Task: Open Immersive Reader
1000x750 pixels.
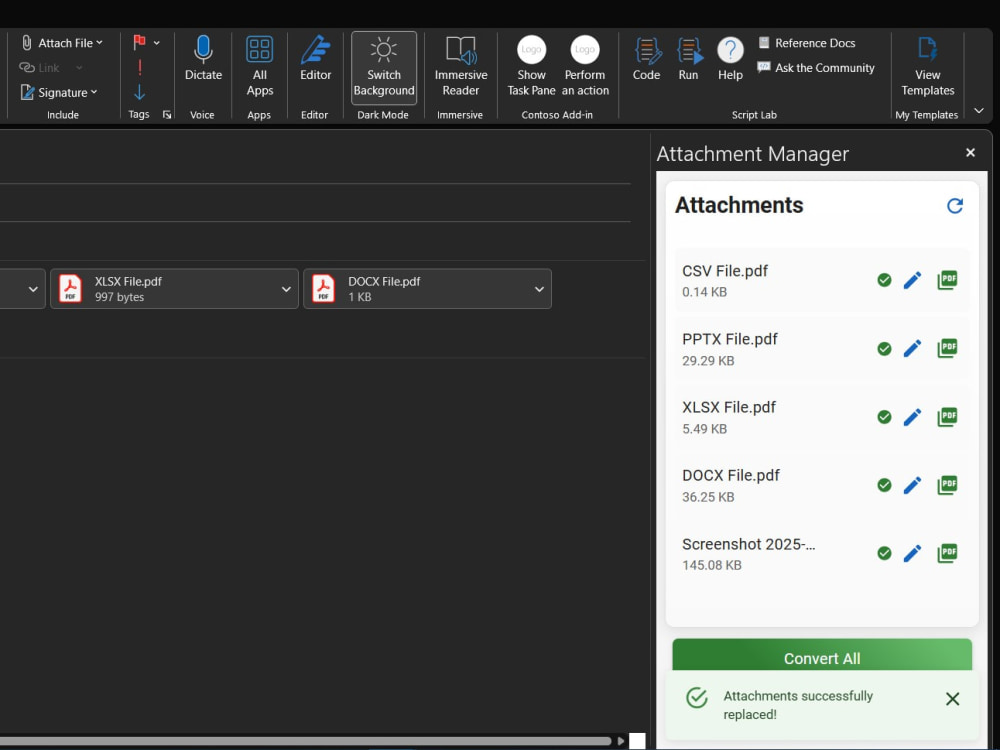Action: pyautogui.click(x=460, y=66)
